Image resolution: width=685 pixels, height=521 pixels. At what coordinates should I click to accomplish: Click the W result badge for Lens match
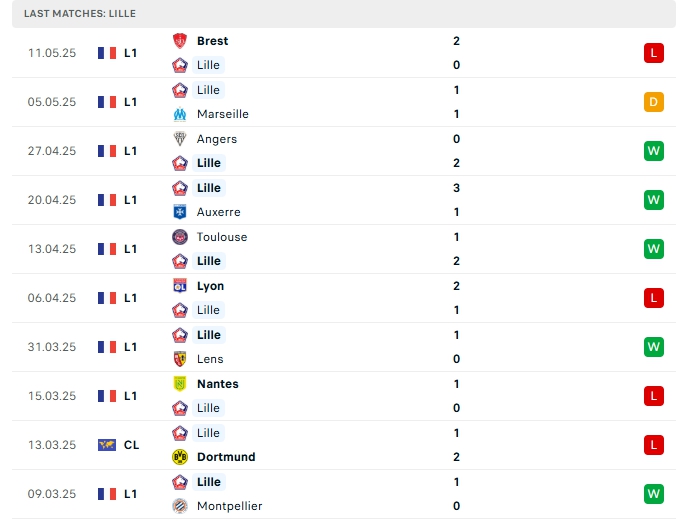(654, 347)
